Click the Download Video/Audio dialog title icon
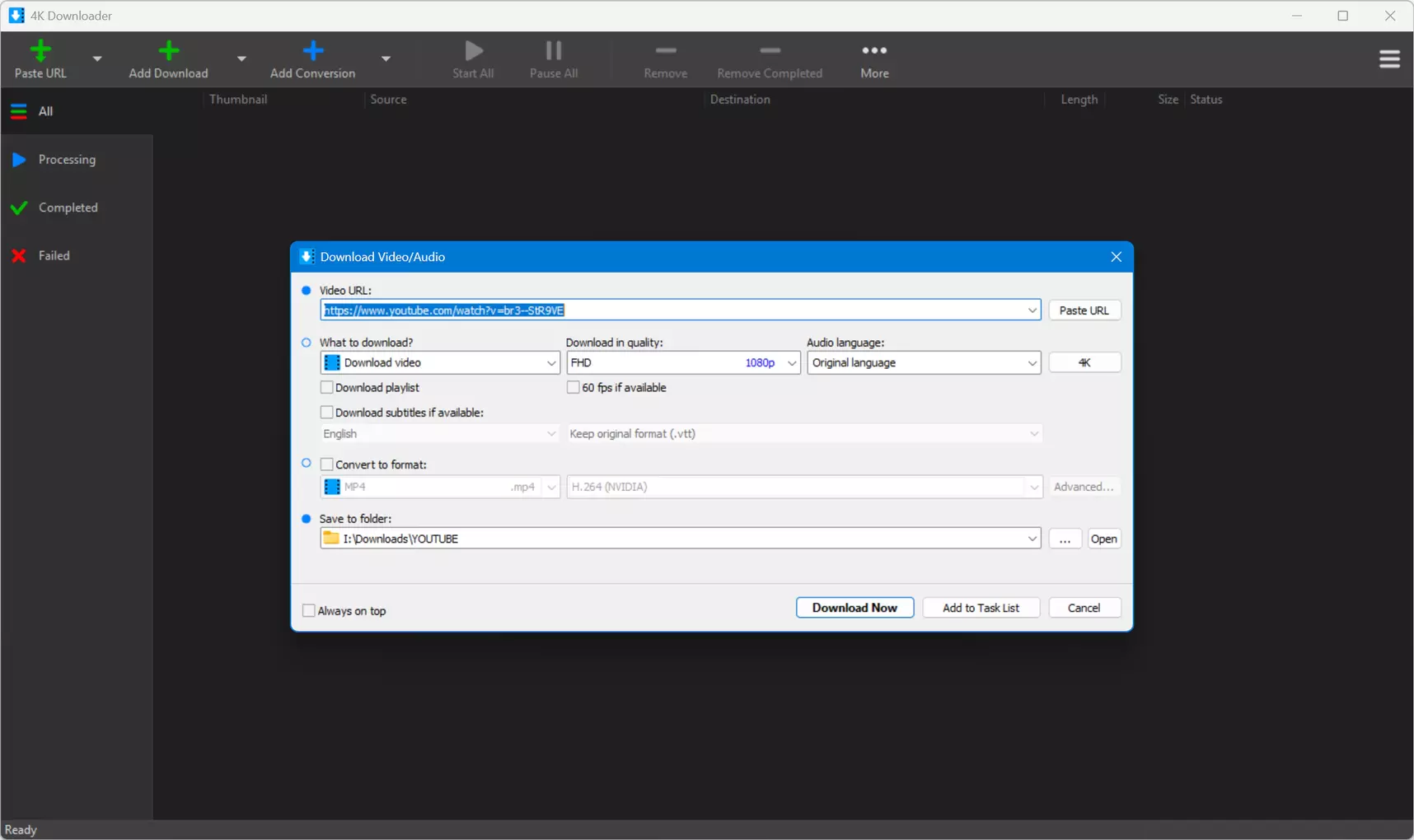The image size is (1414, 840). 307,257
